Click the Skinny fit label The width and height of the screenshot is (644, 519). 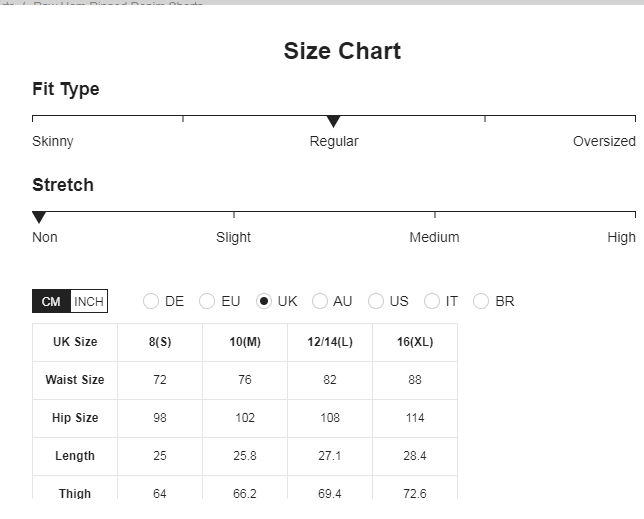53,142
